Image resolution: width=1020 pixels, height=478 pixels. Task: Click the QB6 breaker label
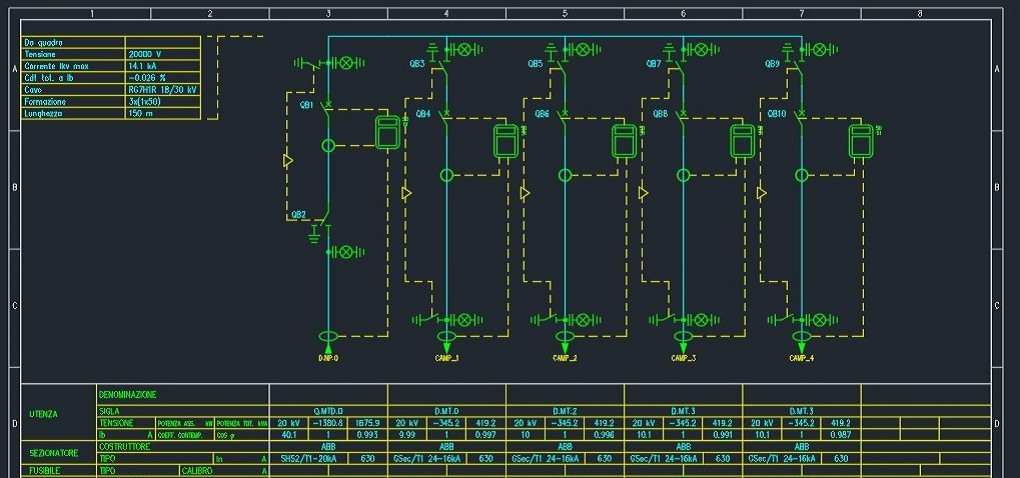(542, 114)
